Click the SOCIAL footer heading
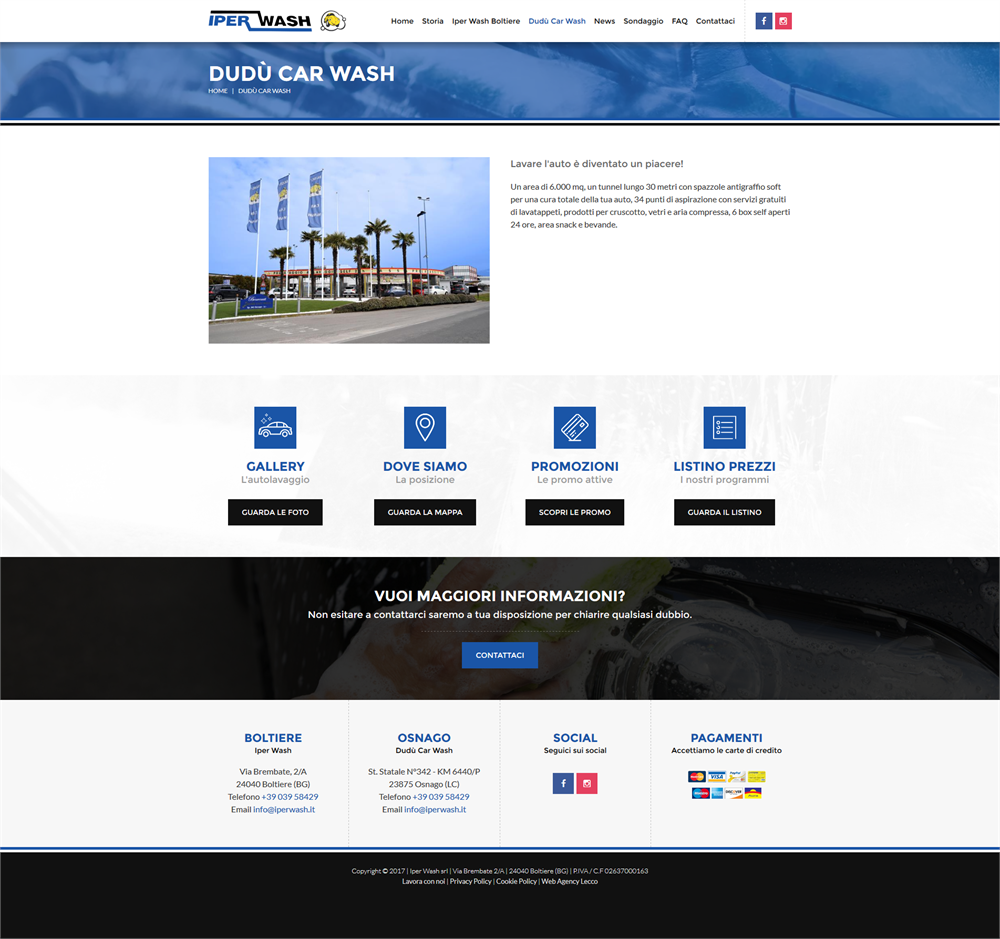Screen dimensions: 1000x939 (x=575, y=738)
